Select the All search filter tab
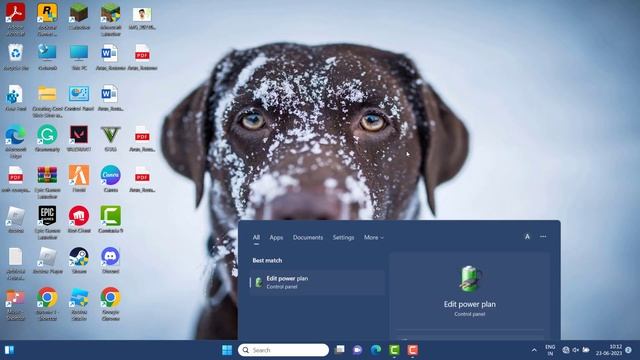The image size is (640, 360). [x=256, y=237]
